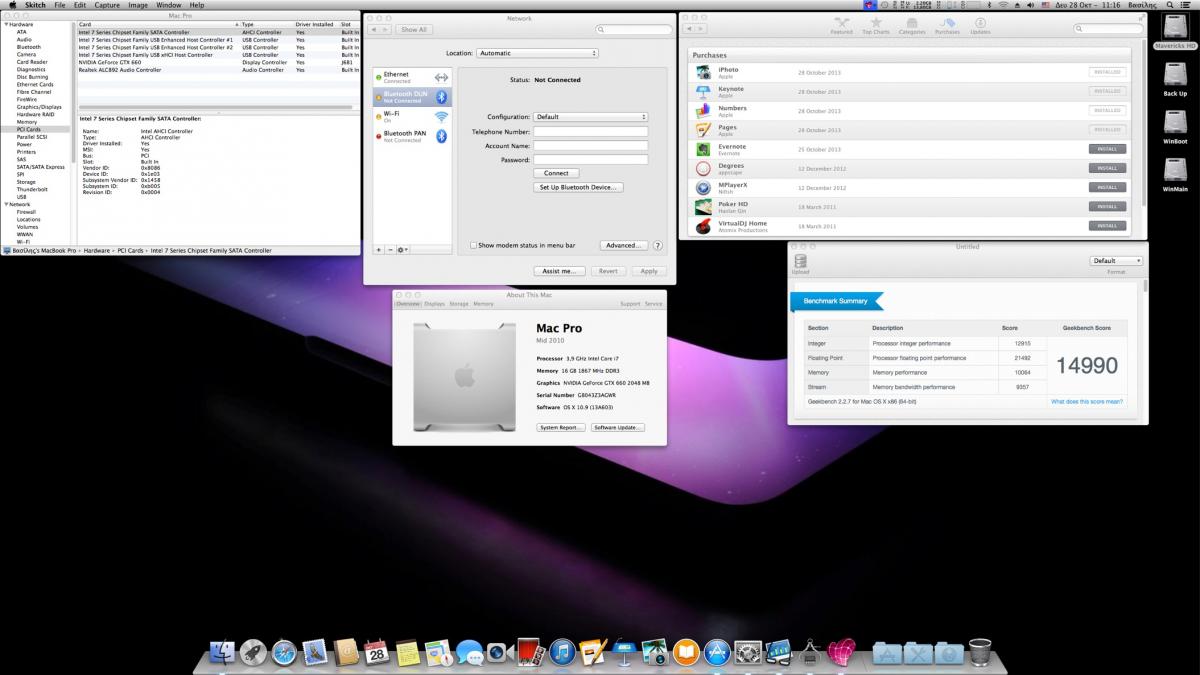Click Software Update in About This Mac
The image size is (1200, 675).
click(x=617, y=427)
